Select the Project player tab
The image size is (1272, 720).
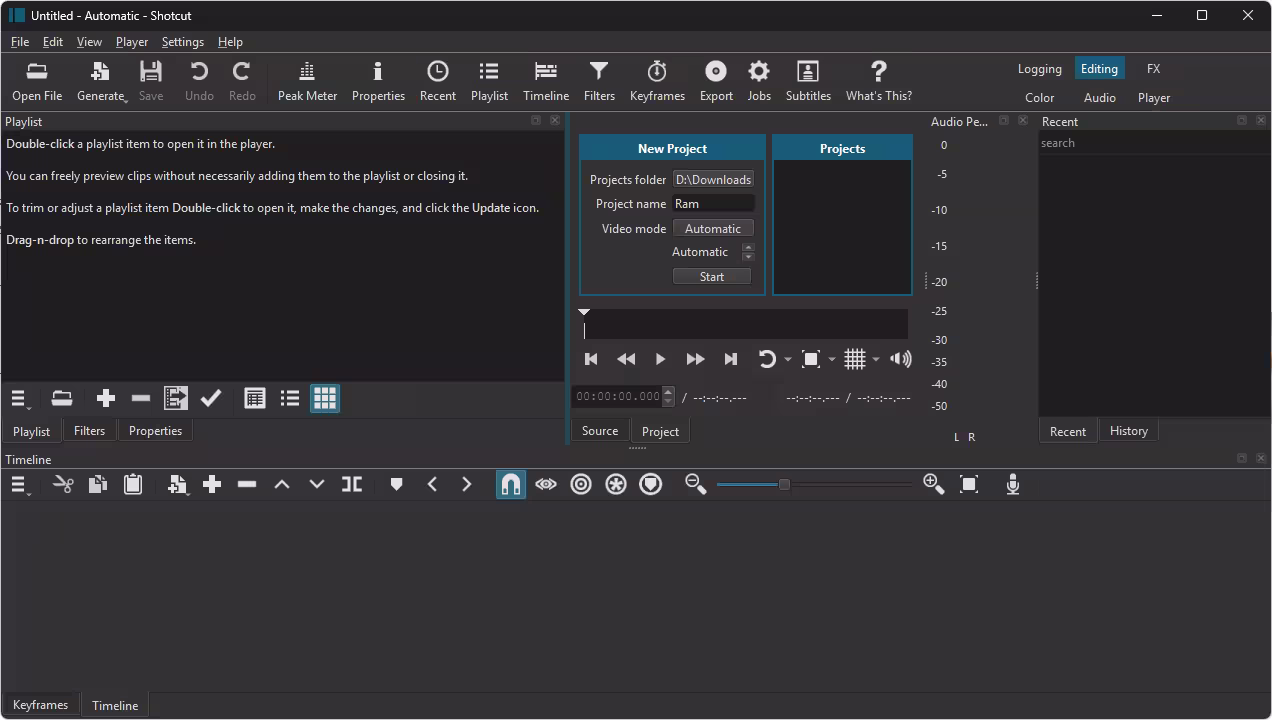[x=660, y=432]
